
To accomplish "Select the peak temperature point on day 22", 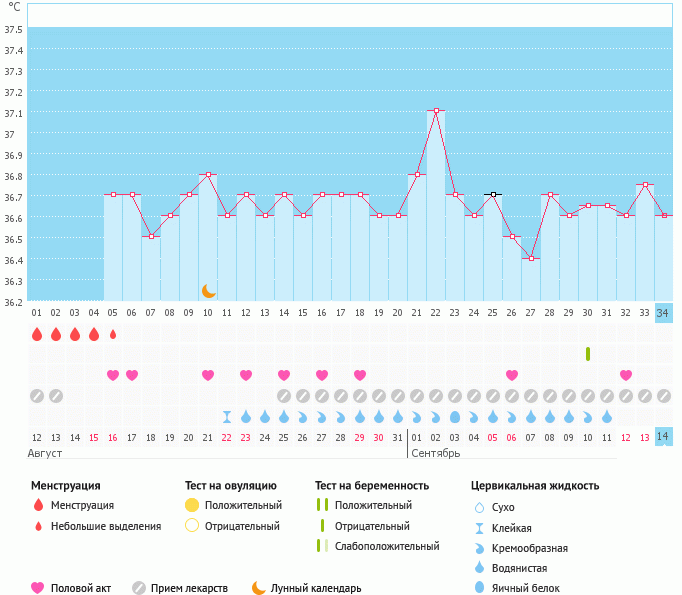I will point(436,110).
